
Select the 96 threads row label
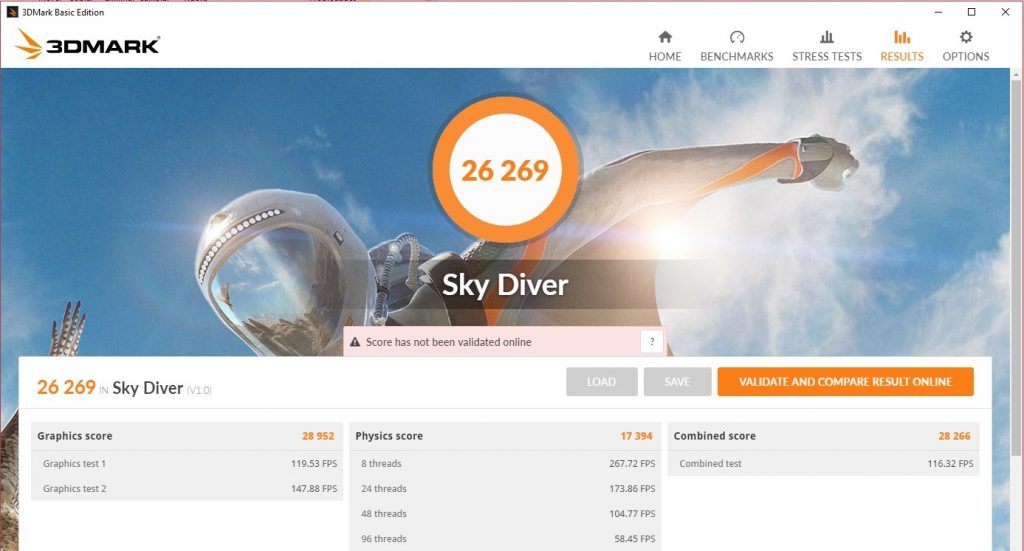tap(384, 539)
